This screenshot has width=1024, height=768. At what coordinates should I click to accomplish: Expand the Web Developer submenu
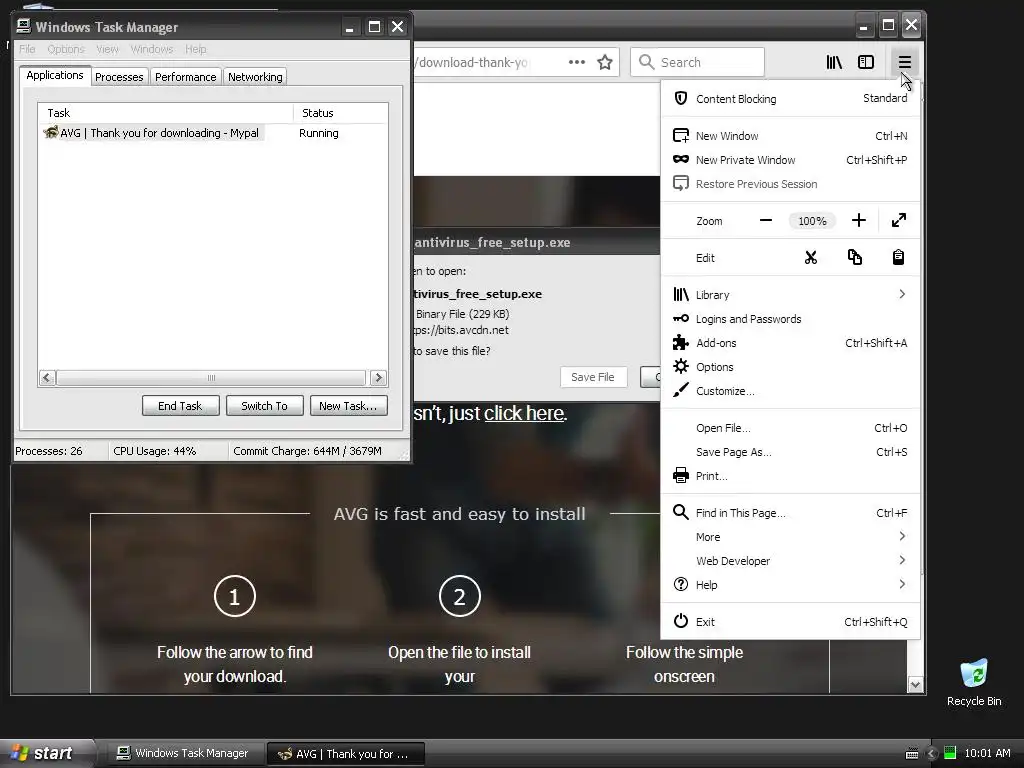pyautogui.click(x=790, y=561)
